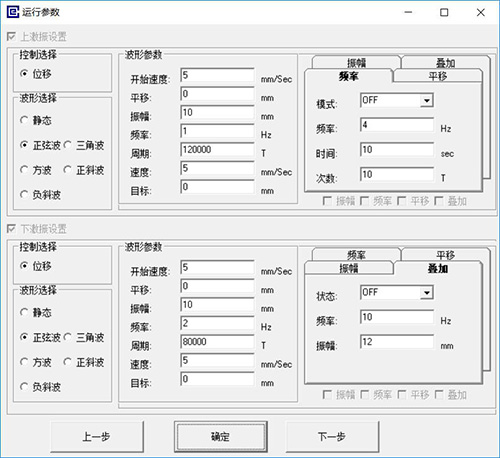Click the 确定 button
The width and height of the screenshot is (500, 458).
click(x=221, y=436)
